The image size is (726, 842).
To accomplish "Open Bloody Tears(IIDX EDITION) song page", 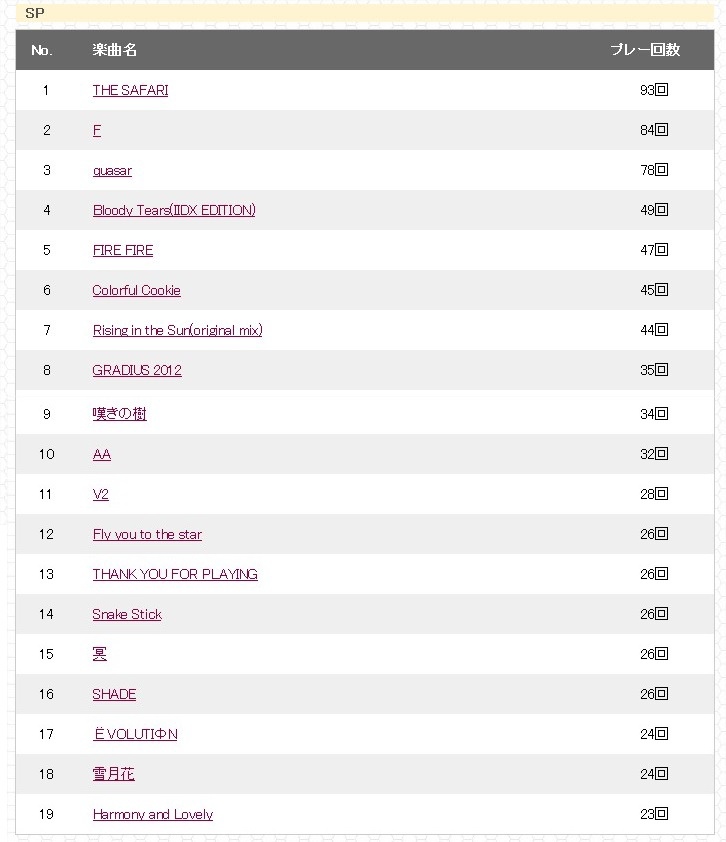I will [174, 210].
